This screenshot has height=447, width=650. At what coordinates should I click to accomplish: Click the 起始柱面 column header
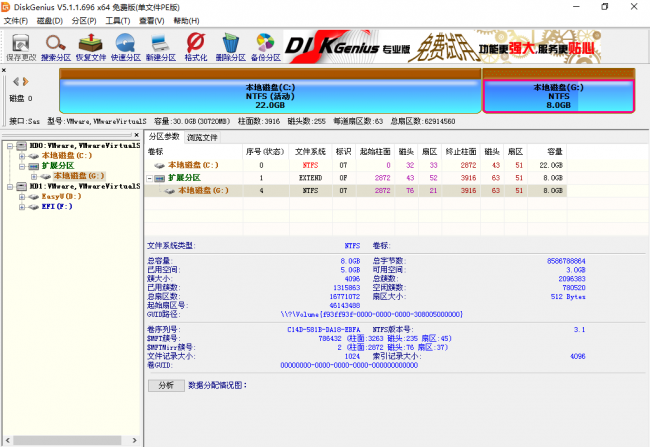pyautogui.click(x=375, y=152)
